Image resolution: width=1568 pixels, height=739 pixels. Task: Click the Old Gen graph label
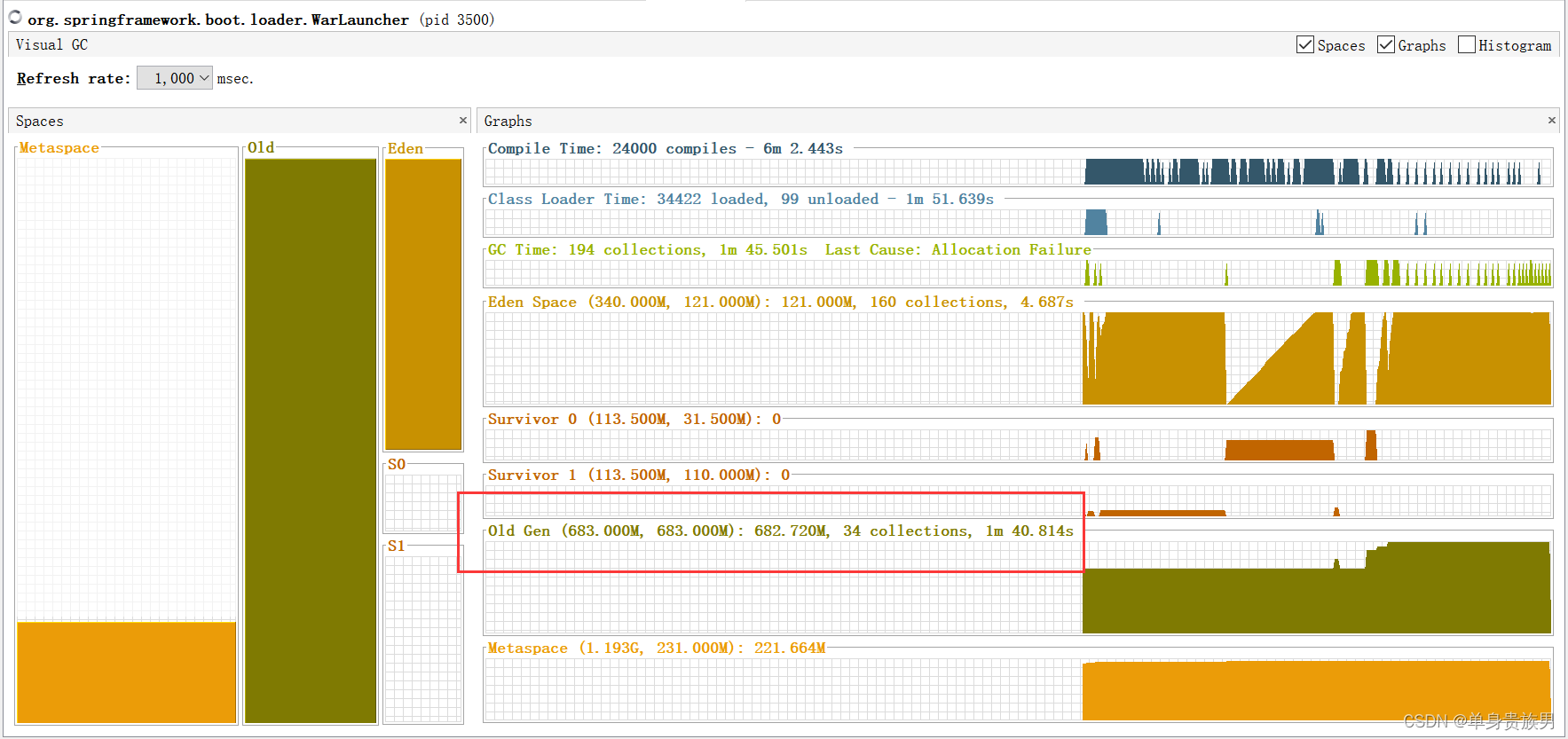(x=780, y=531)
